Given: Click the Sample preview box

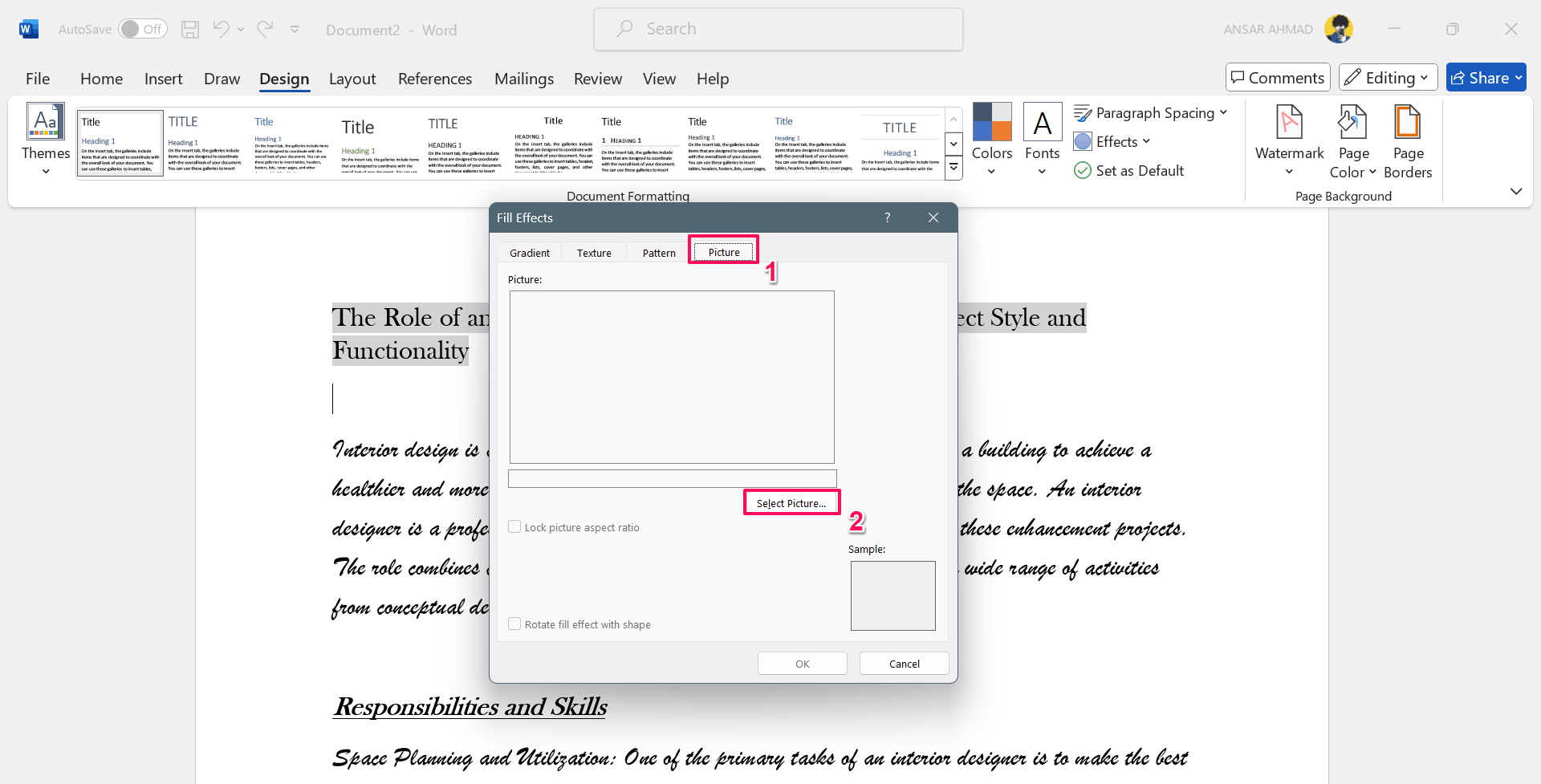Looking at the screenshot, I should (x=893, y=595).
